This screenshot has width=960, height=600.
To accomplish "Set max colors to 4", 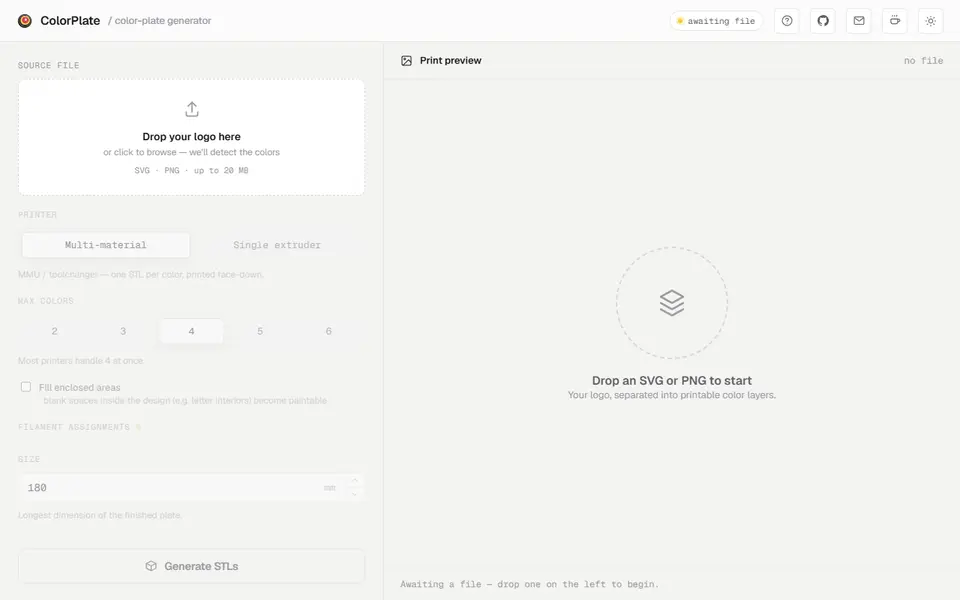I will [192, 331].
